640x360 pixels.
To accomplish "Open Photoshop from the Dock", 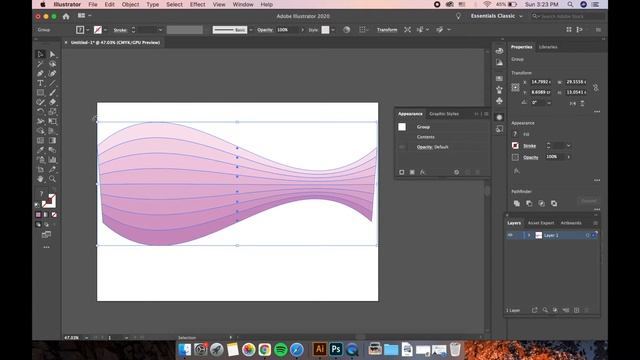I will tap(336, 349).
